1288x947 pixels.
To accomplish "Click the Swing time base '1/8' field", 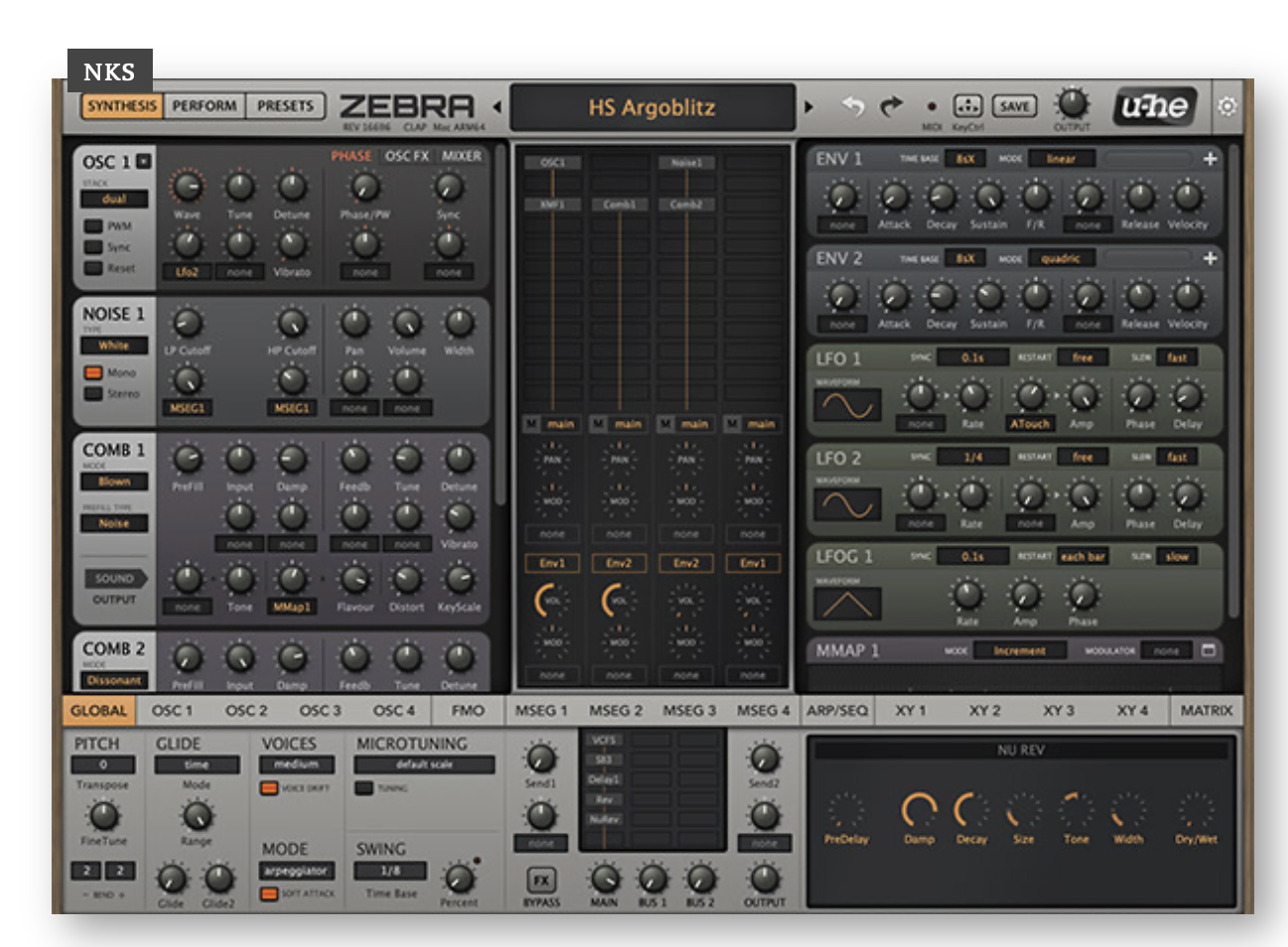I will tap(391, 871).
